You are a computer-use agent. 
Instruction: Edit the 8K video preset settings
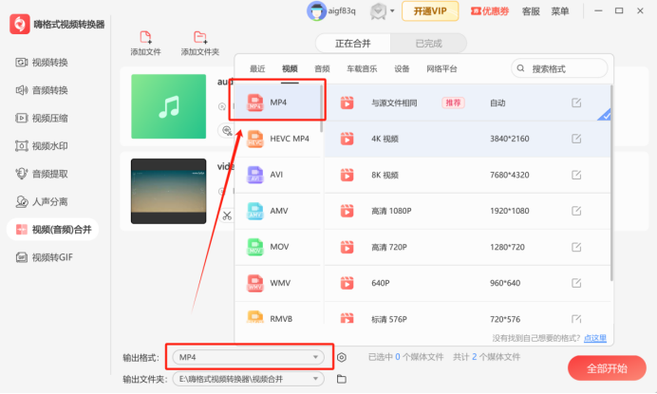tap(576, 175)
